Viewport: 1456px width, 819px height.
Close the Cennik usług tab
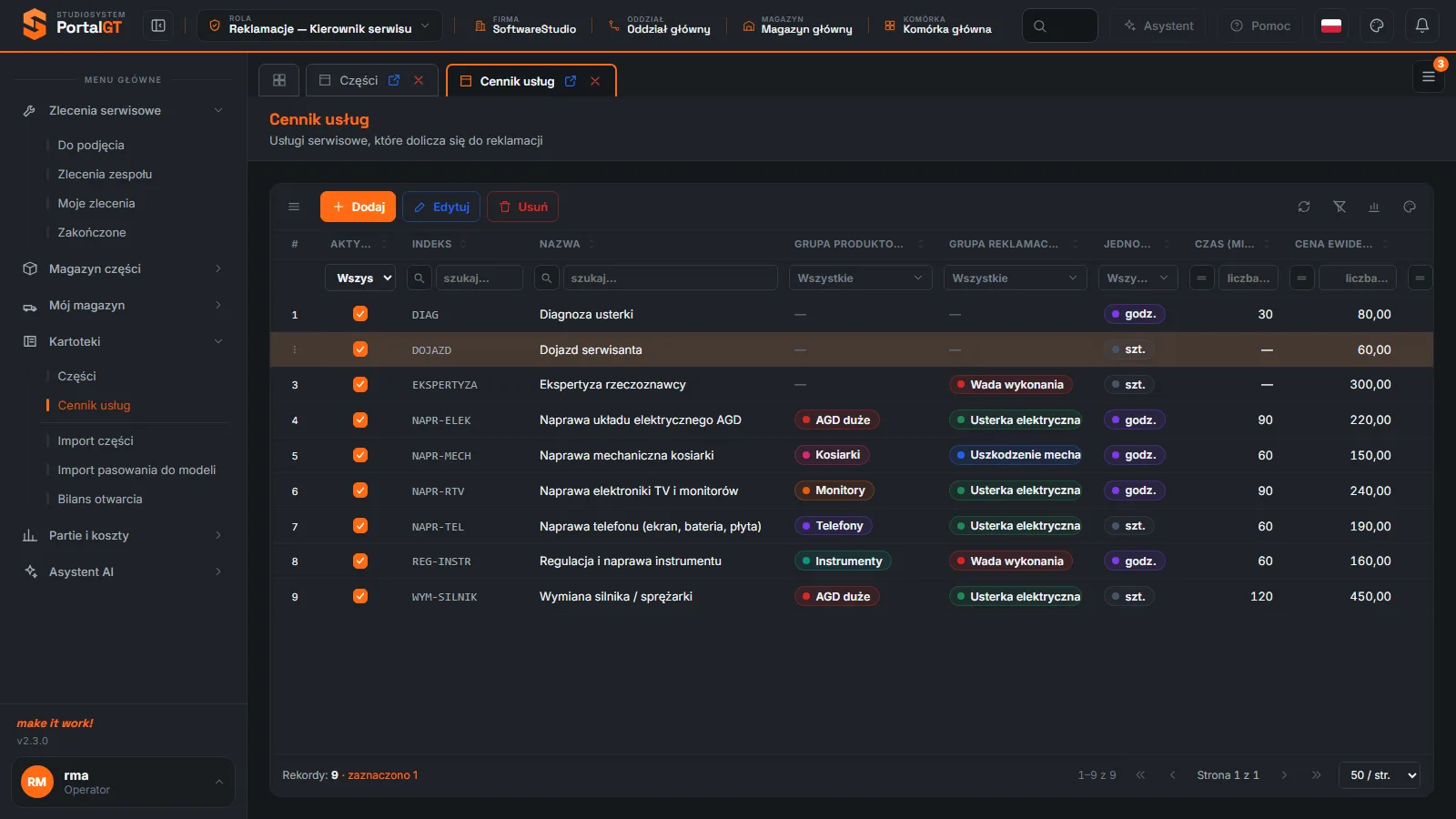tap(595, 81)
